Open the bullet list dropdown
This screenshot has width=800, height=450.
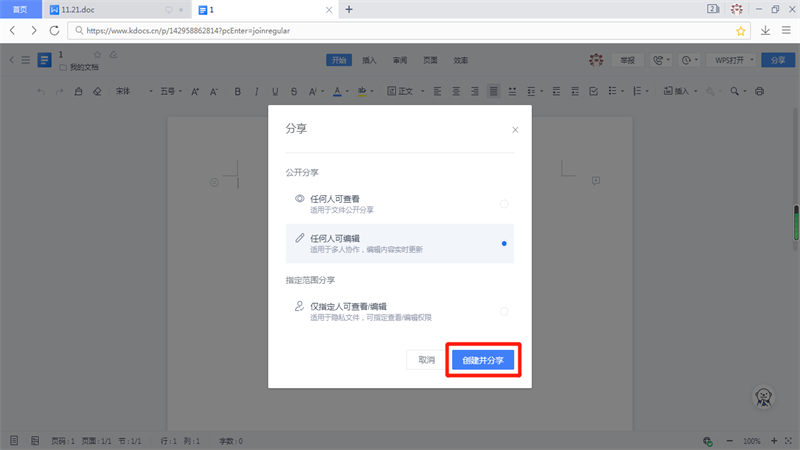click(x=616, y=91)
